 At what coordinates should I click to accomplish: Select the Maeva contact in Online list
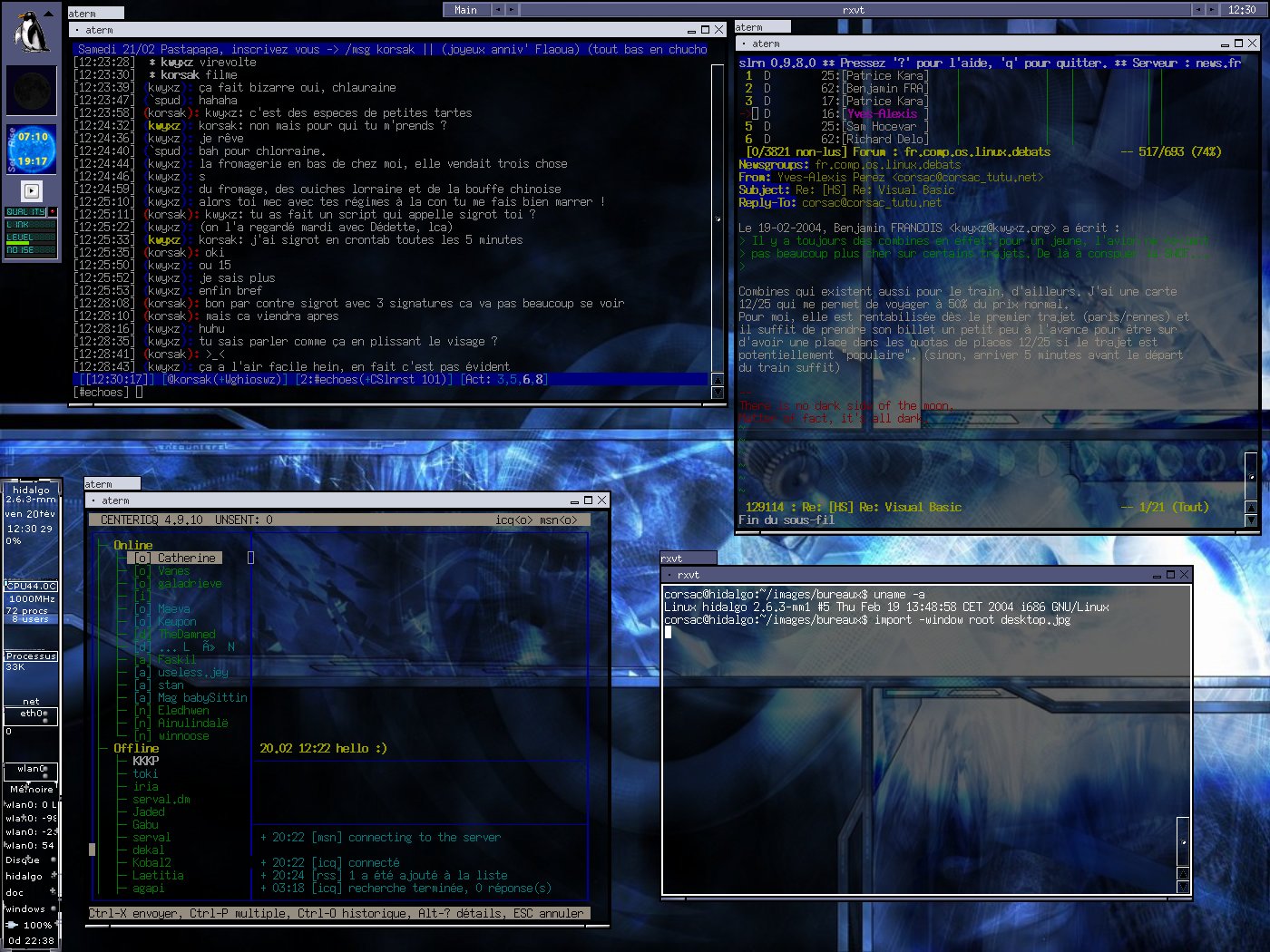(173, 608)
